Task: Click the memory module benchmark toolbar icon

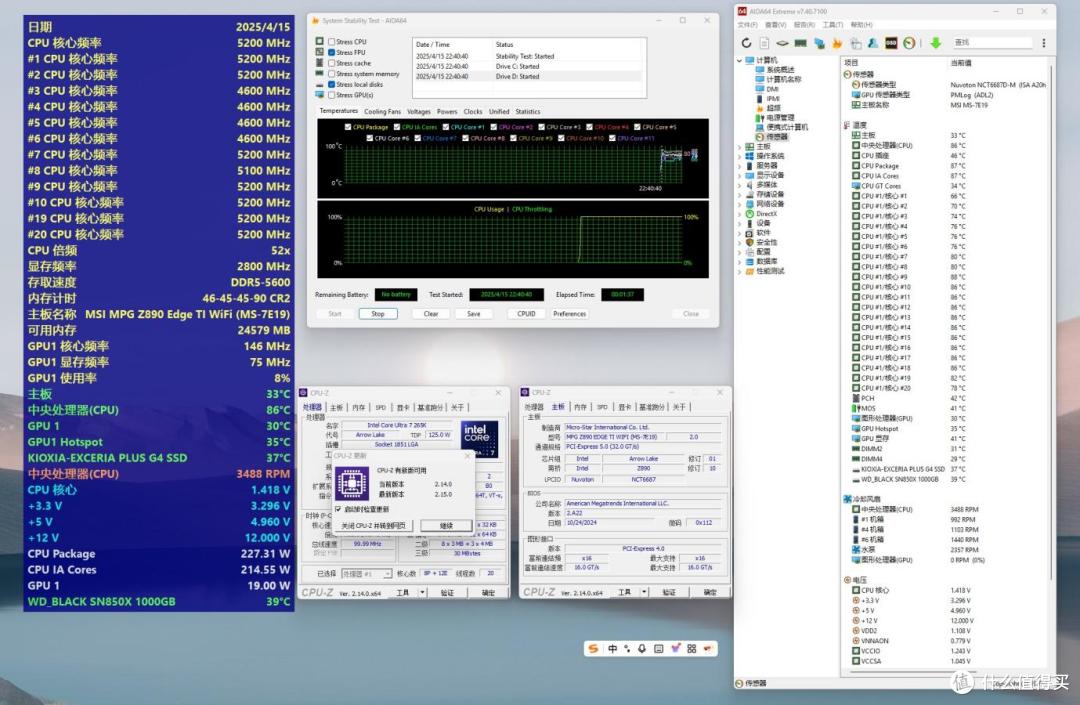Action: point(800,43)
